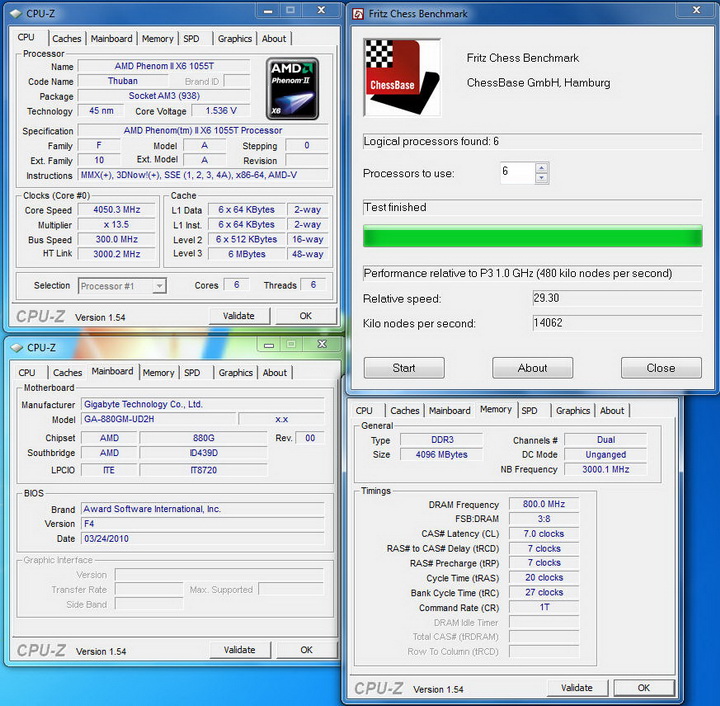The height and width of the screenshot is (706, 720).
Task: Click About button in Fritz Chess Benchmark
Action: (533, 368)
